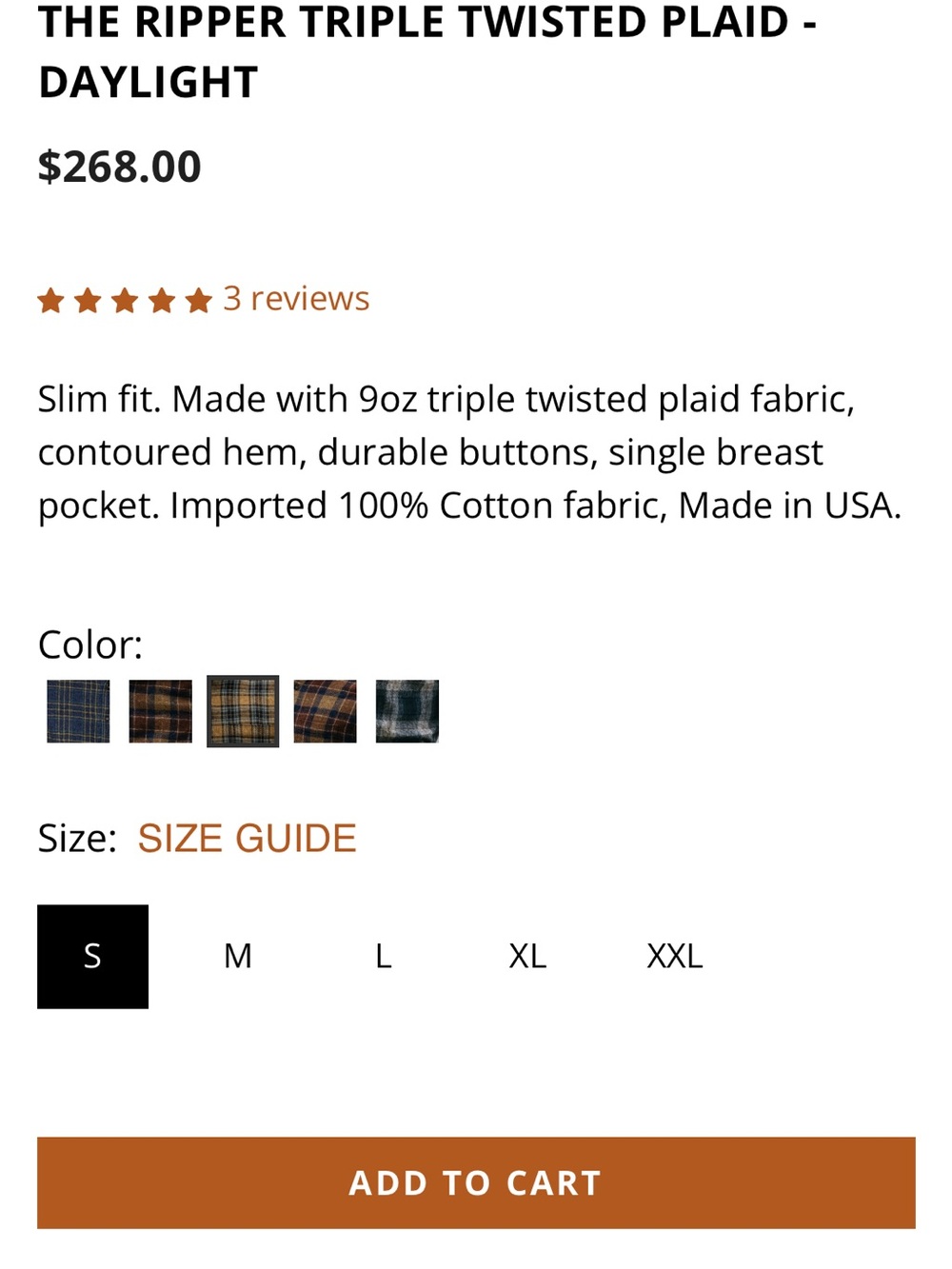Click the fifth star in the rating

point(198,302)
